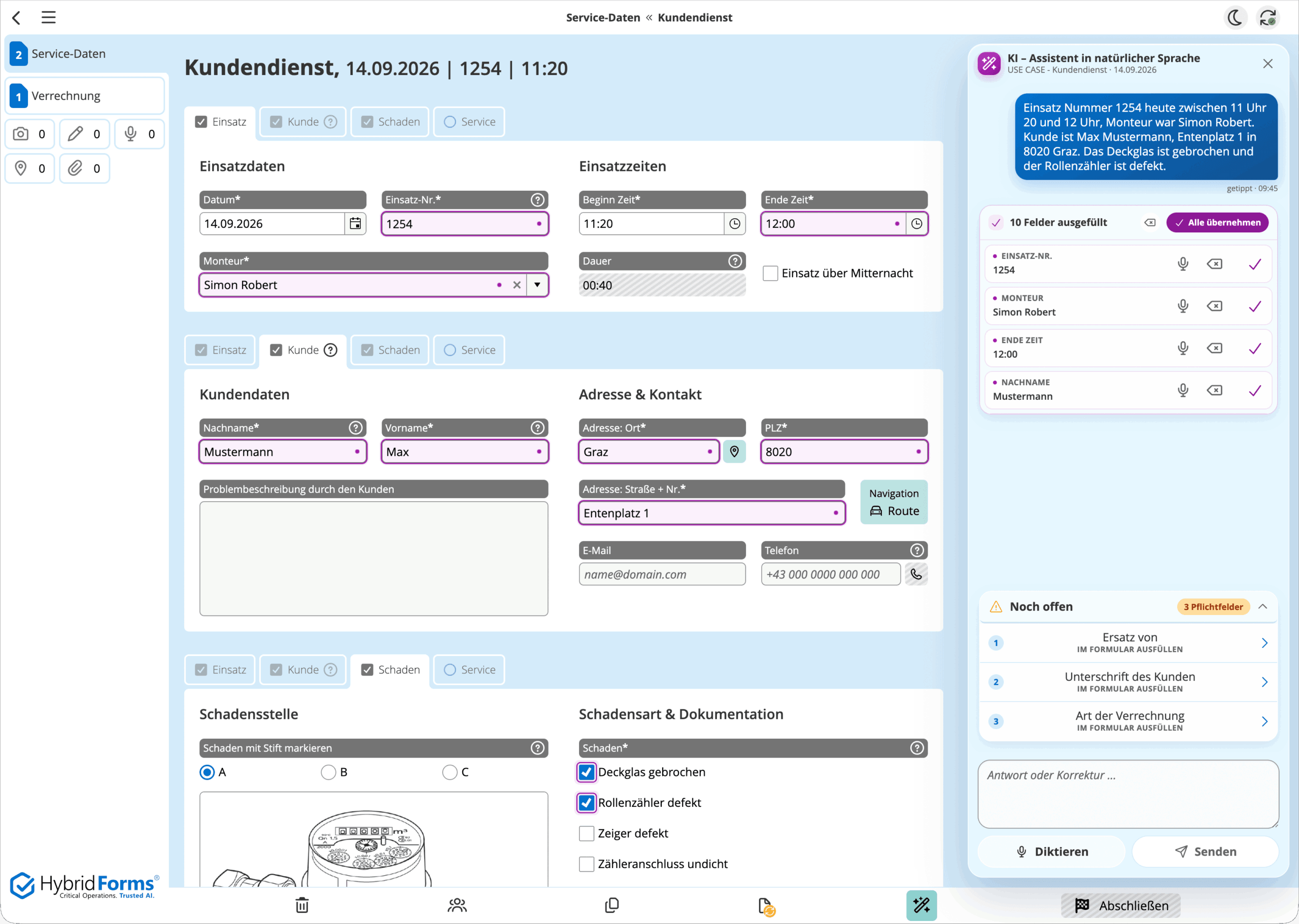This screenshot has height=924, width=1299.
Task: Click the people group icon in bottom bar
Action: pyautogui.click(x=457, y=905)
